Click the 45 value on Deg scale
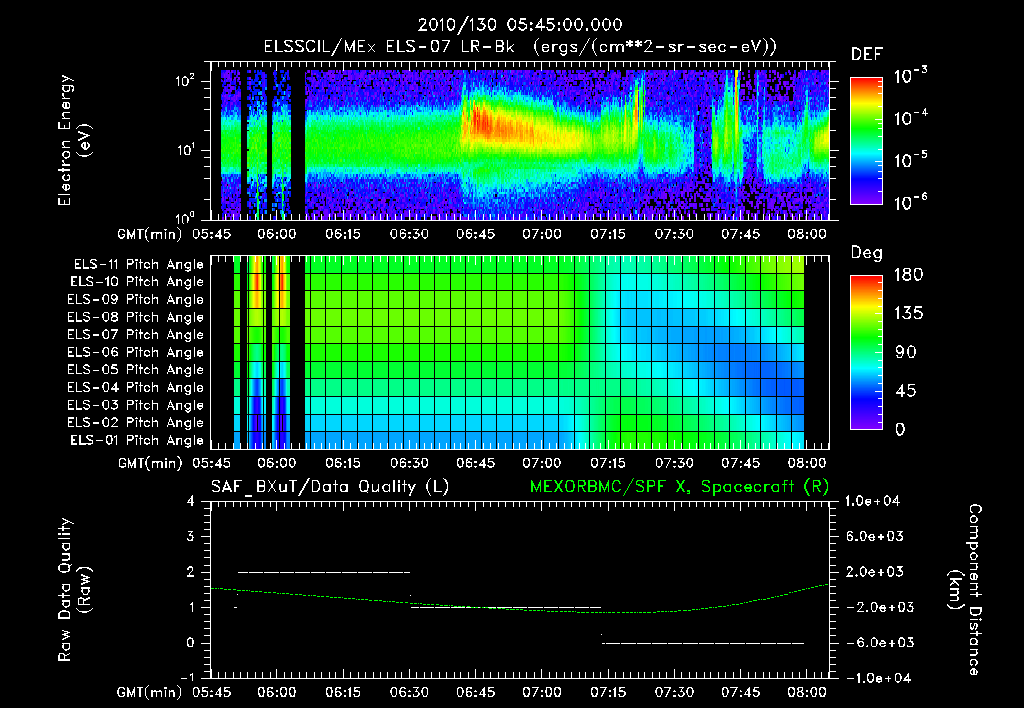This screenshot has width=1024, height=708. [905, 391]
